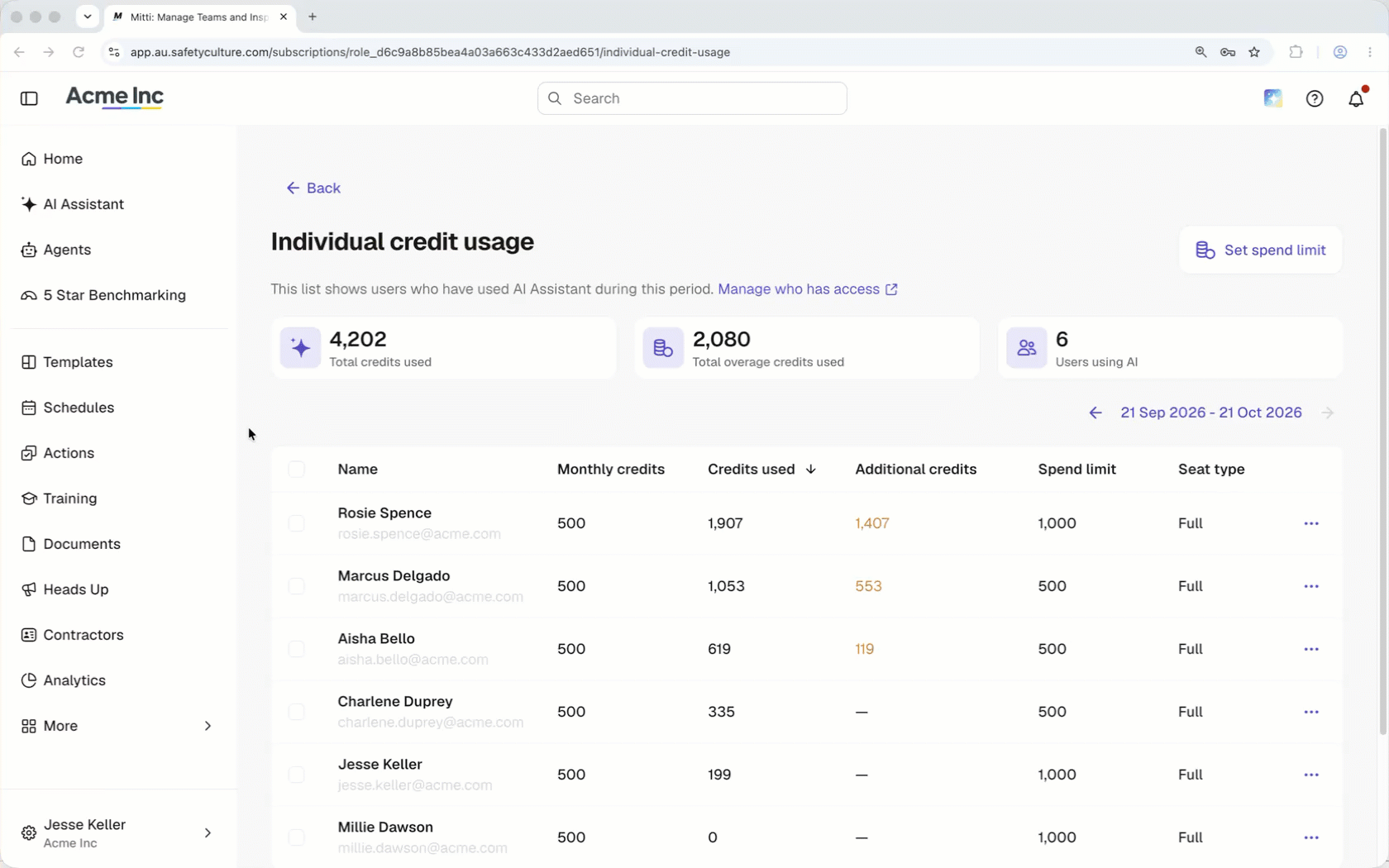Open Chrome profile icon

1340,52
